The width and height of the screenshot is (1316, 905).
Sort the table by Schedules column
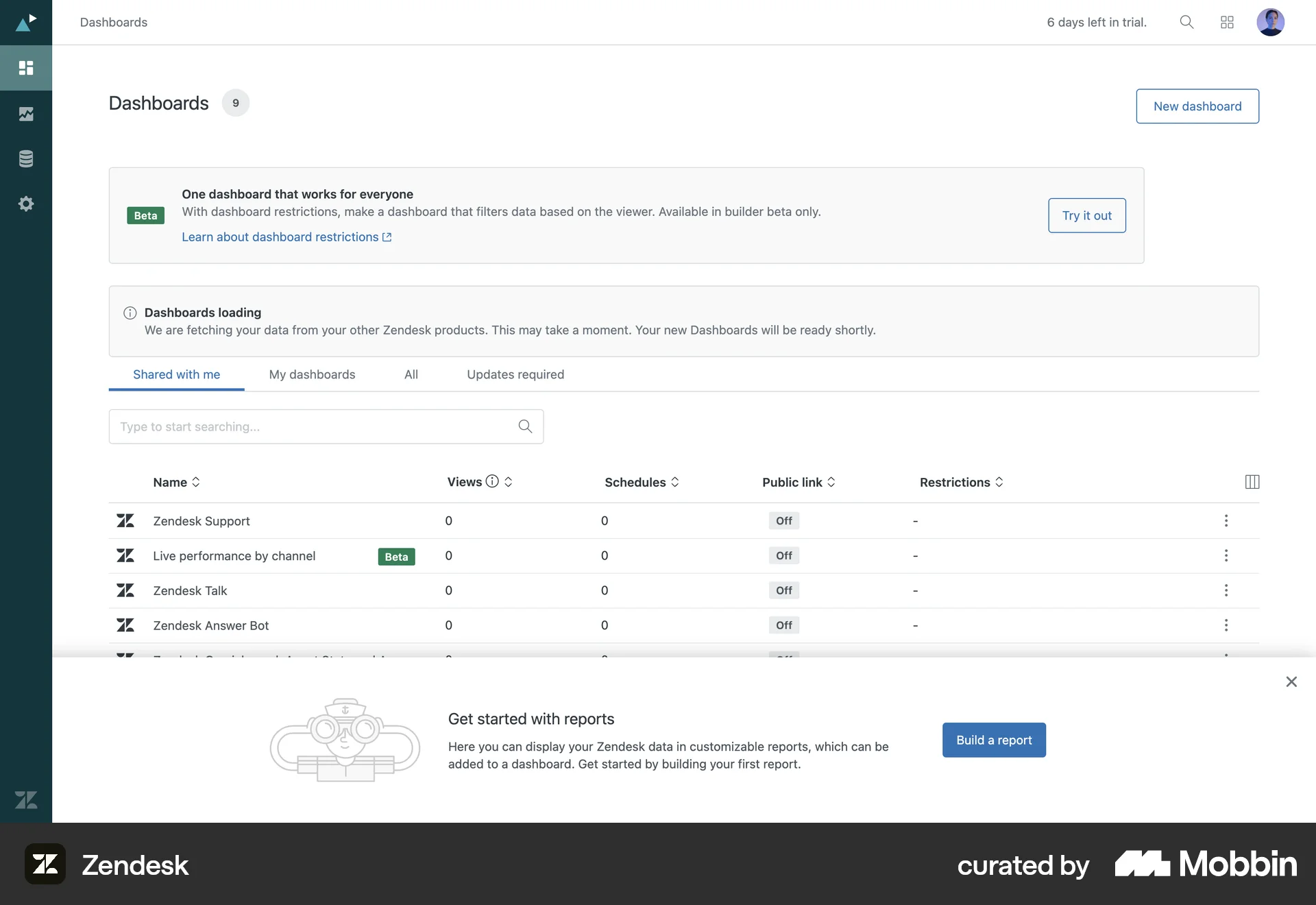676,482
